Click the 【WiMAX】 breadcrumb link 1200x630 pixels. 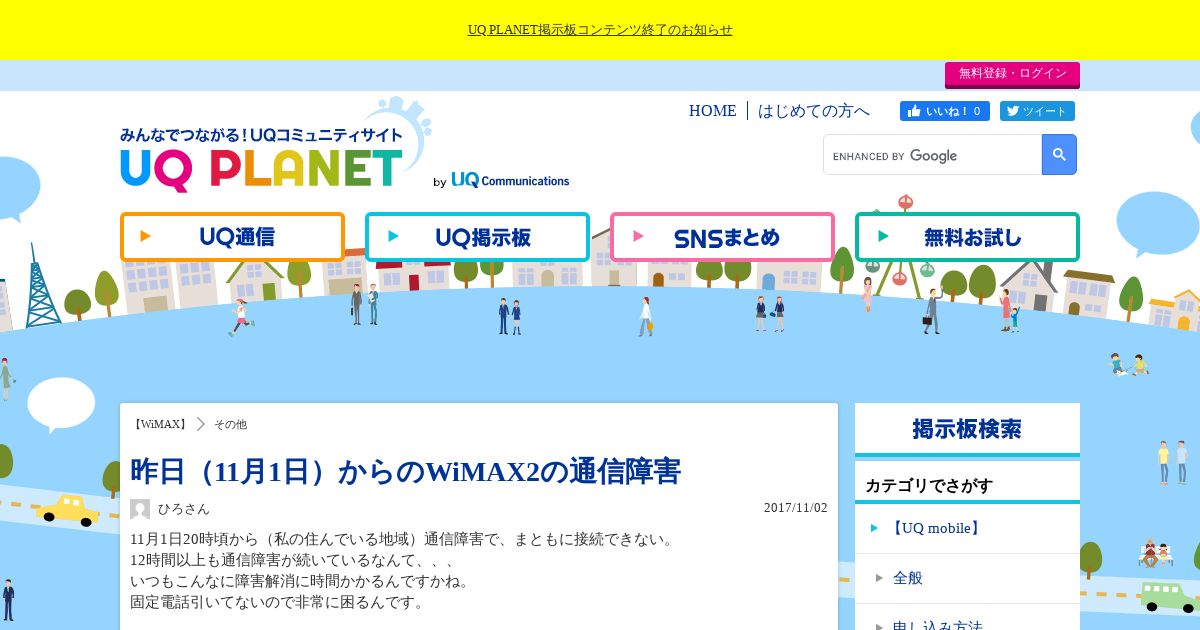[x=160, y=424]
